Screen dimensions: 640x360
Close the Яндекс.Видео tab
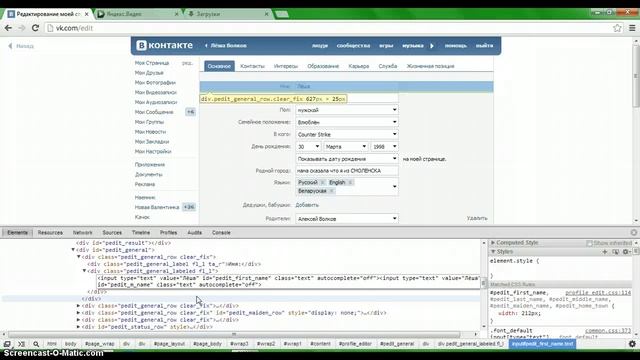coord(177,14)
